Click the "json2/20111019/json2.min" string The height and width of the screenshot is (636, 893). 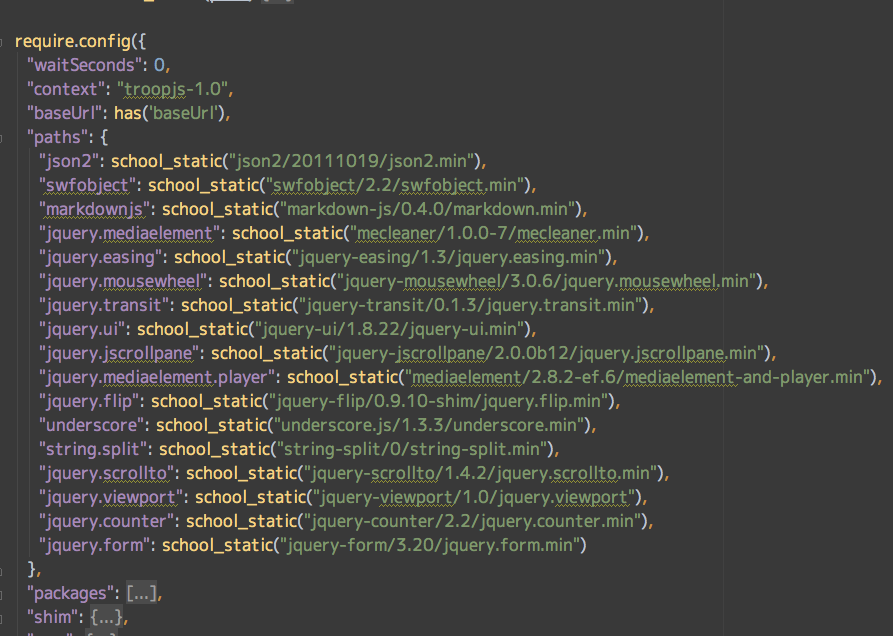pyautogui.click(x=351, y=161)
